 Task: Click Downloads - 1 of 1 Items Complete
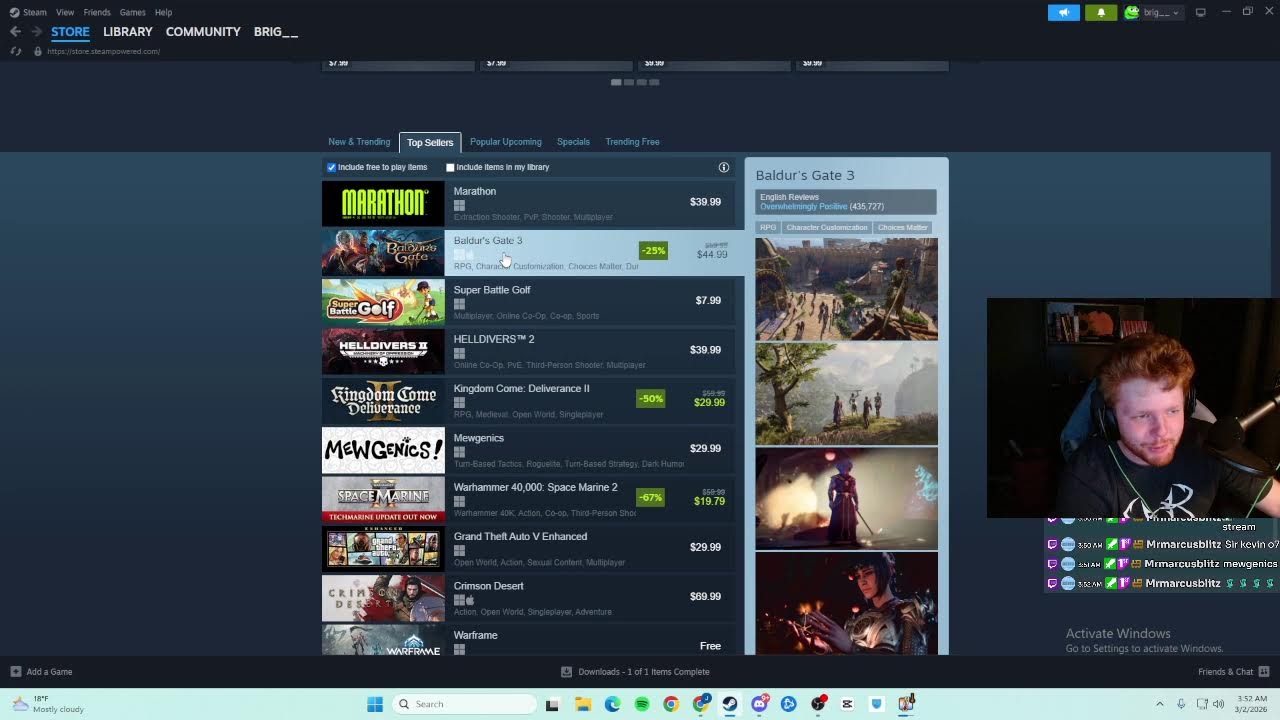pyautogui.click(x=644, y=672)
